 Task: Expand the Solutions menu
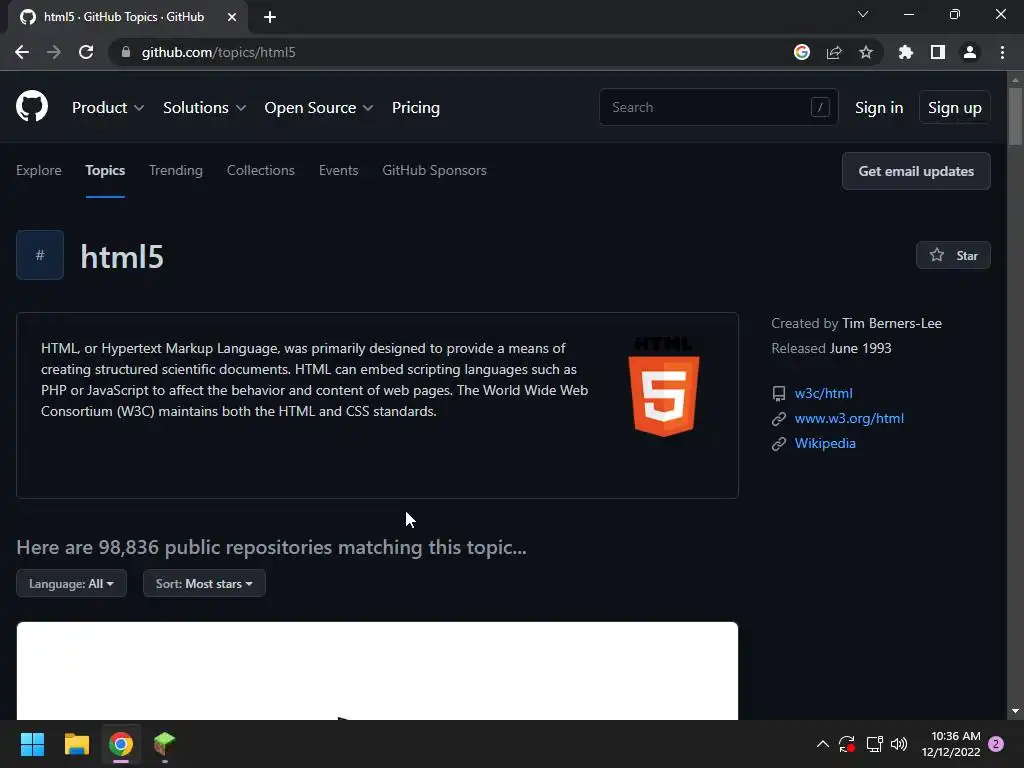click(204, 108)
